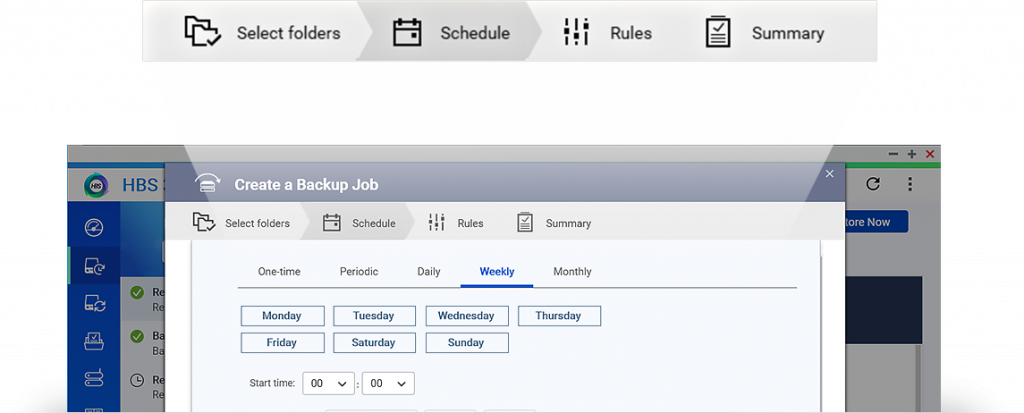Click the HBS logo icon

click(96, 185)
